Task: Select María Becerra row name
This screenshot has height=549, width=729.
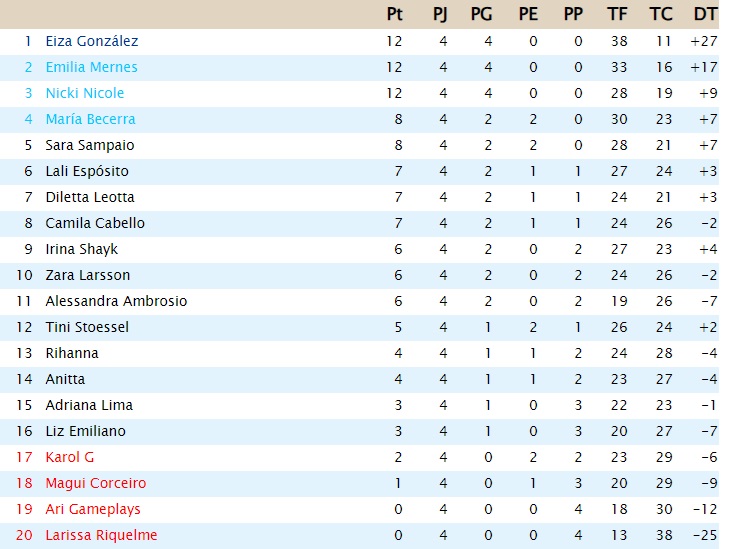Action: [90, 119]
